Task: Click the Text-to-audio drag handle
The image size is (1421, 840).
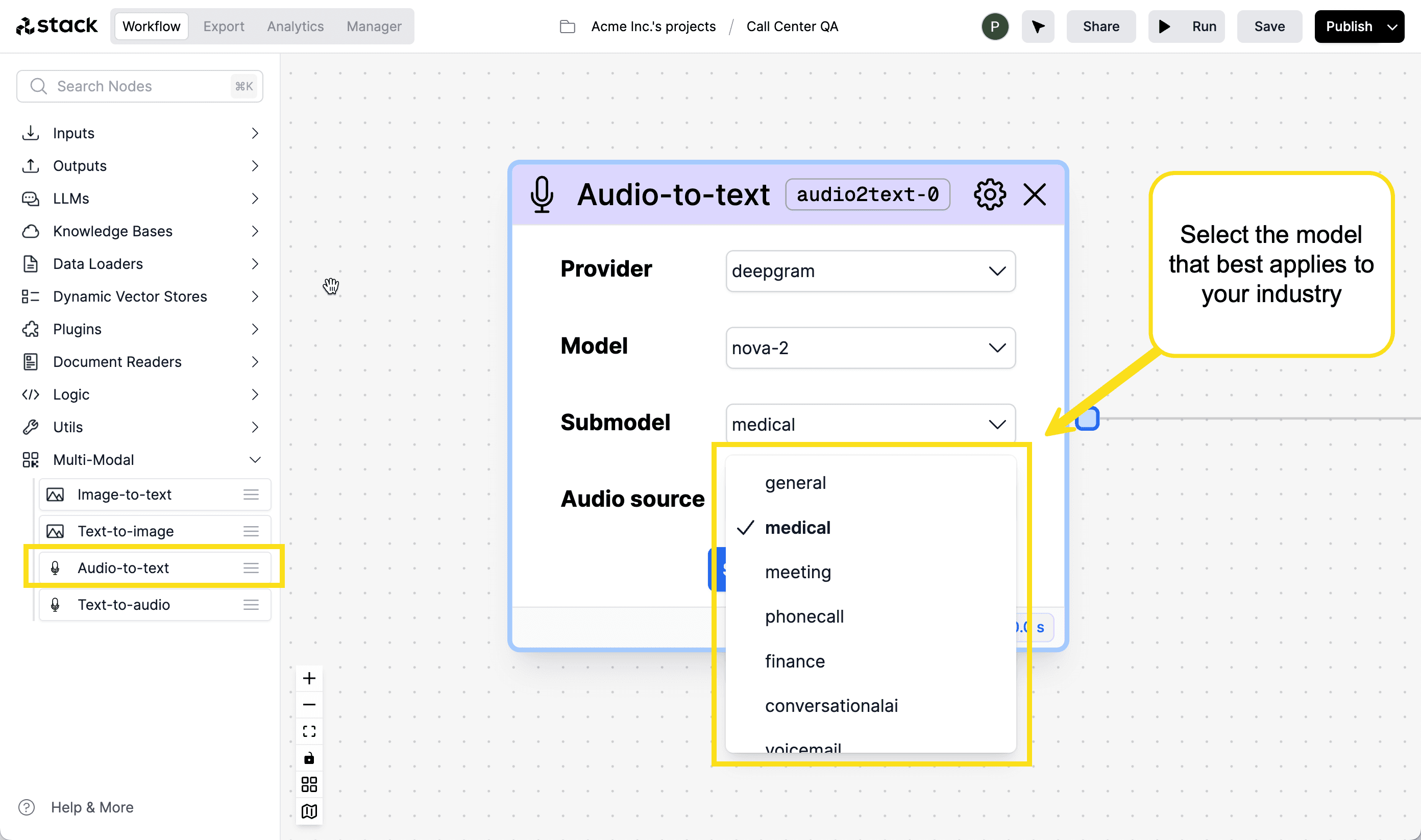Action: click(x=251, y=605)
